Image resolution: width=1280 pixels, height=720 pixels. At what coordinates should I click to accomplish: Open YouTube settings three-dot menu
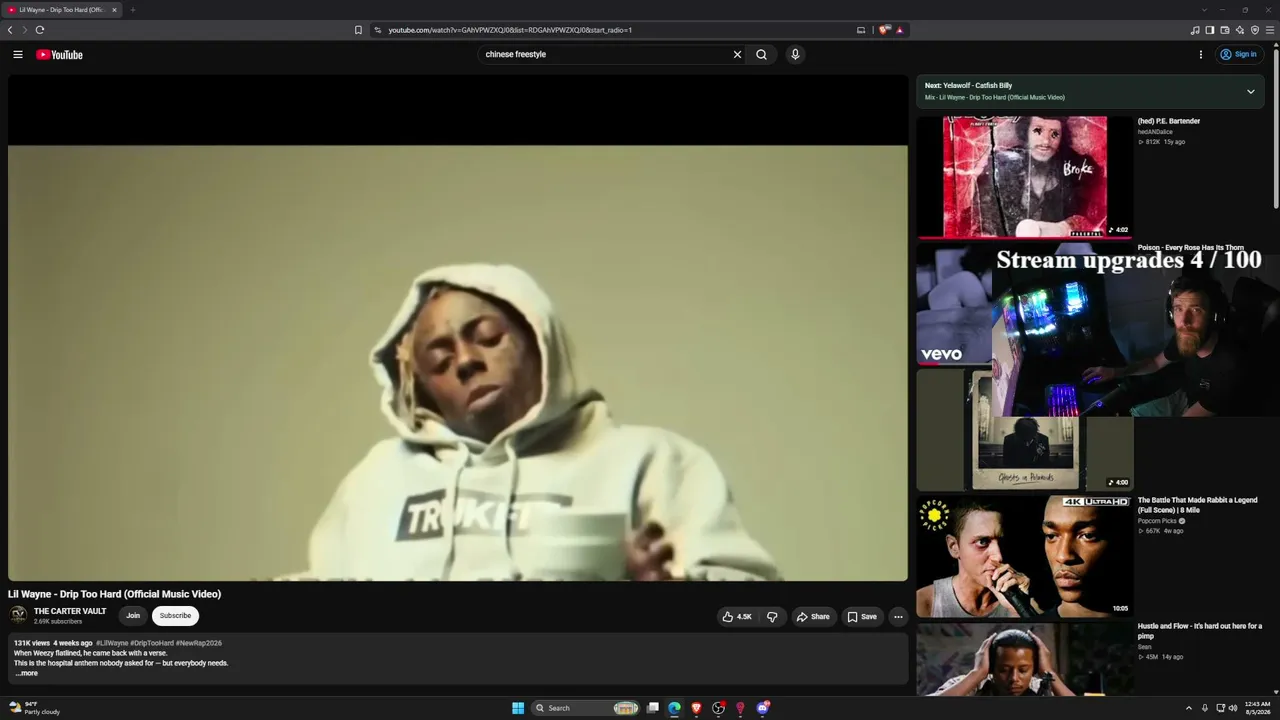tap(1201, 55)
